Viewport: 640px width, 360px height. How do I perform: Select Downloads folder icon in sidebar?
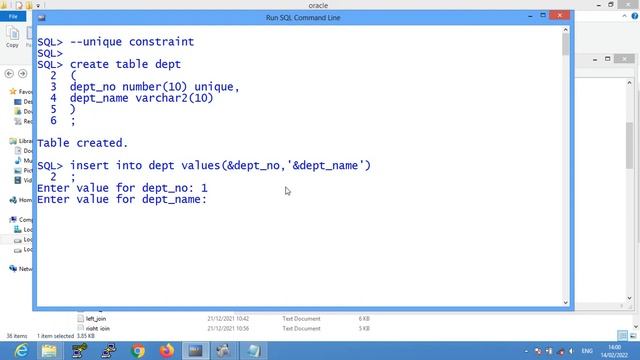coord(18,111)
